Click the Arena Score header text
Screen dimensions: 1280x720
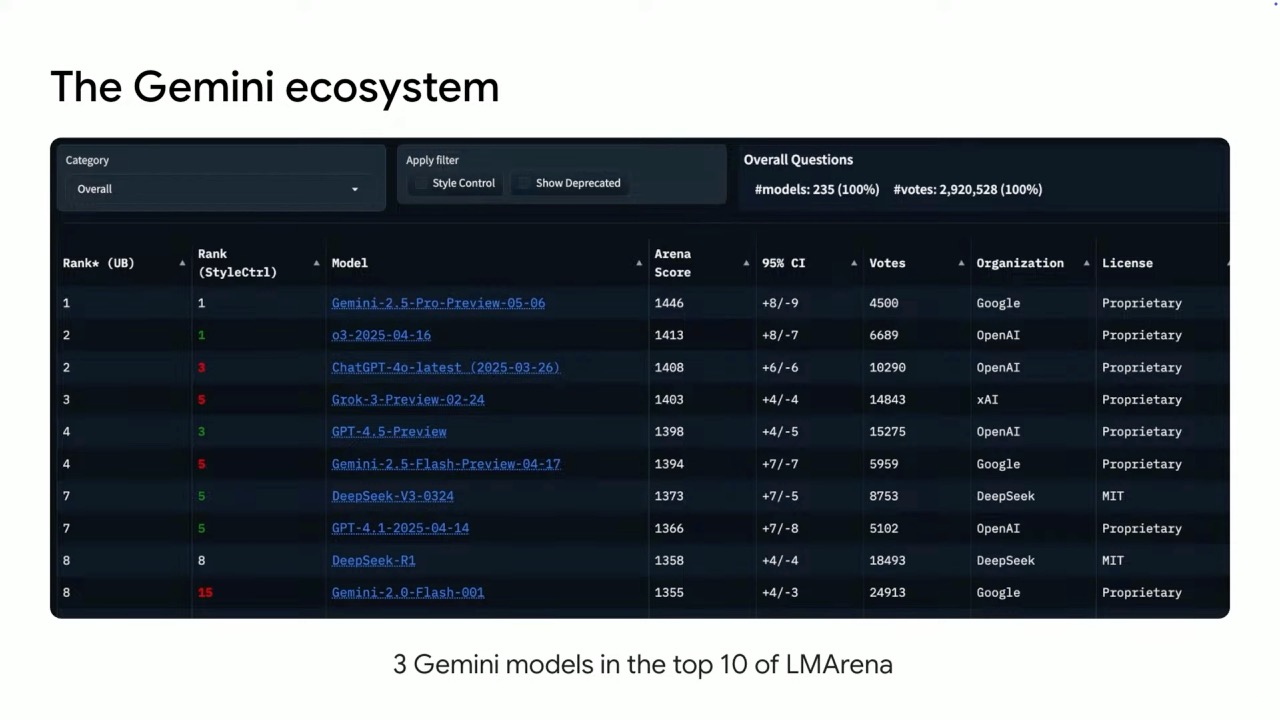coord(673,263)
